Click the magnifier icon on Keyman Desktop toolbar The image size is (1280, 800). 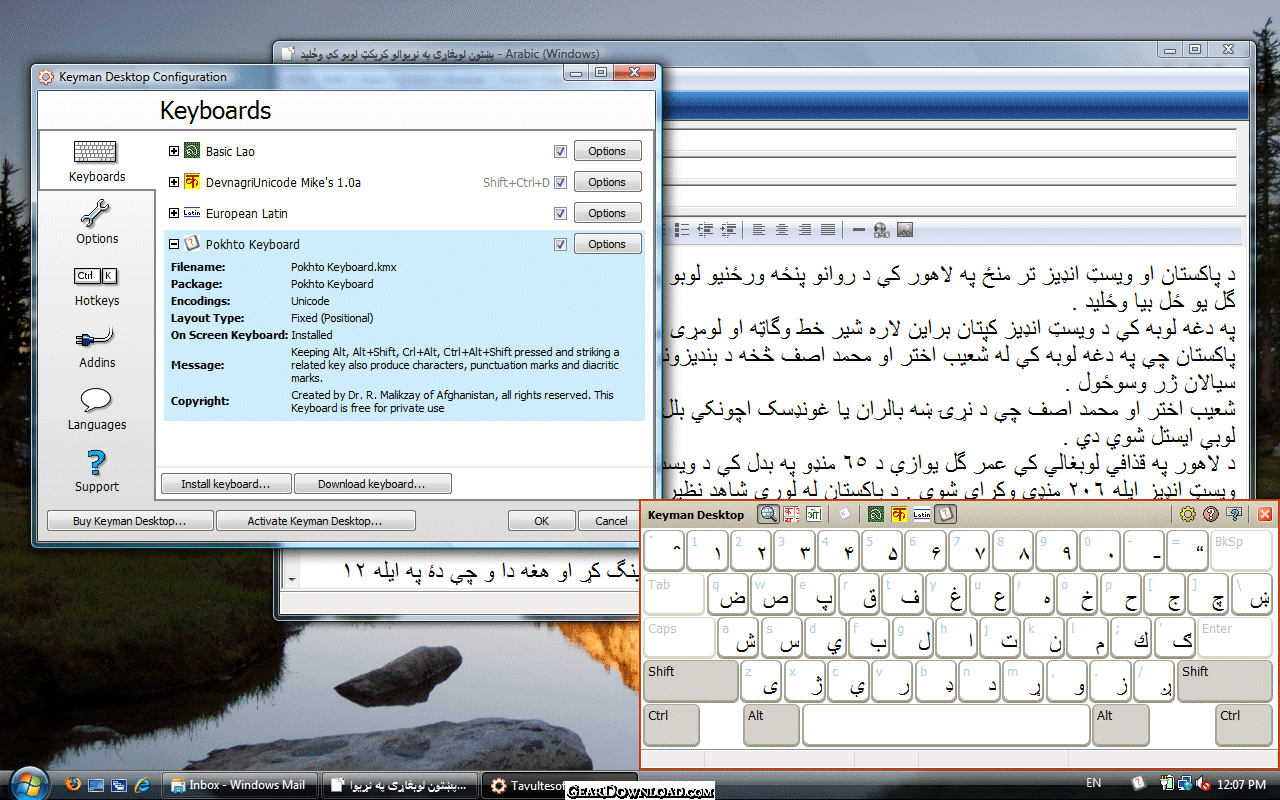click(x=769, y=514)
